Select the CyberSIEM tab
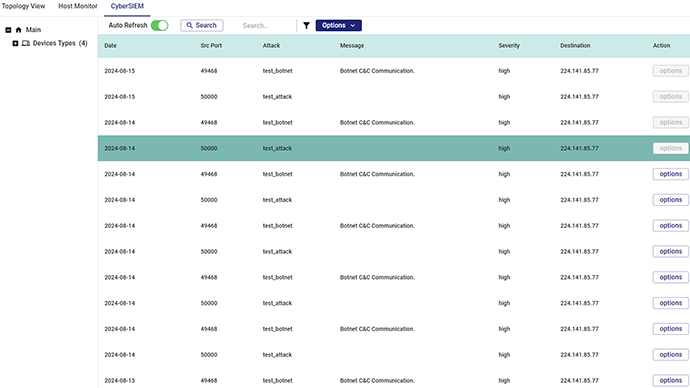This screenshot has height=388, width=690. (x=127, y=6)
